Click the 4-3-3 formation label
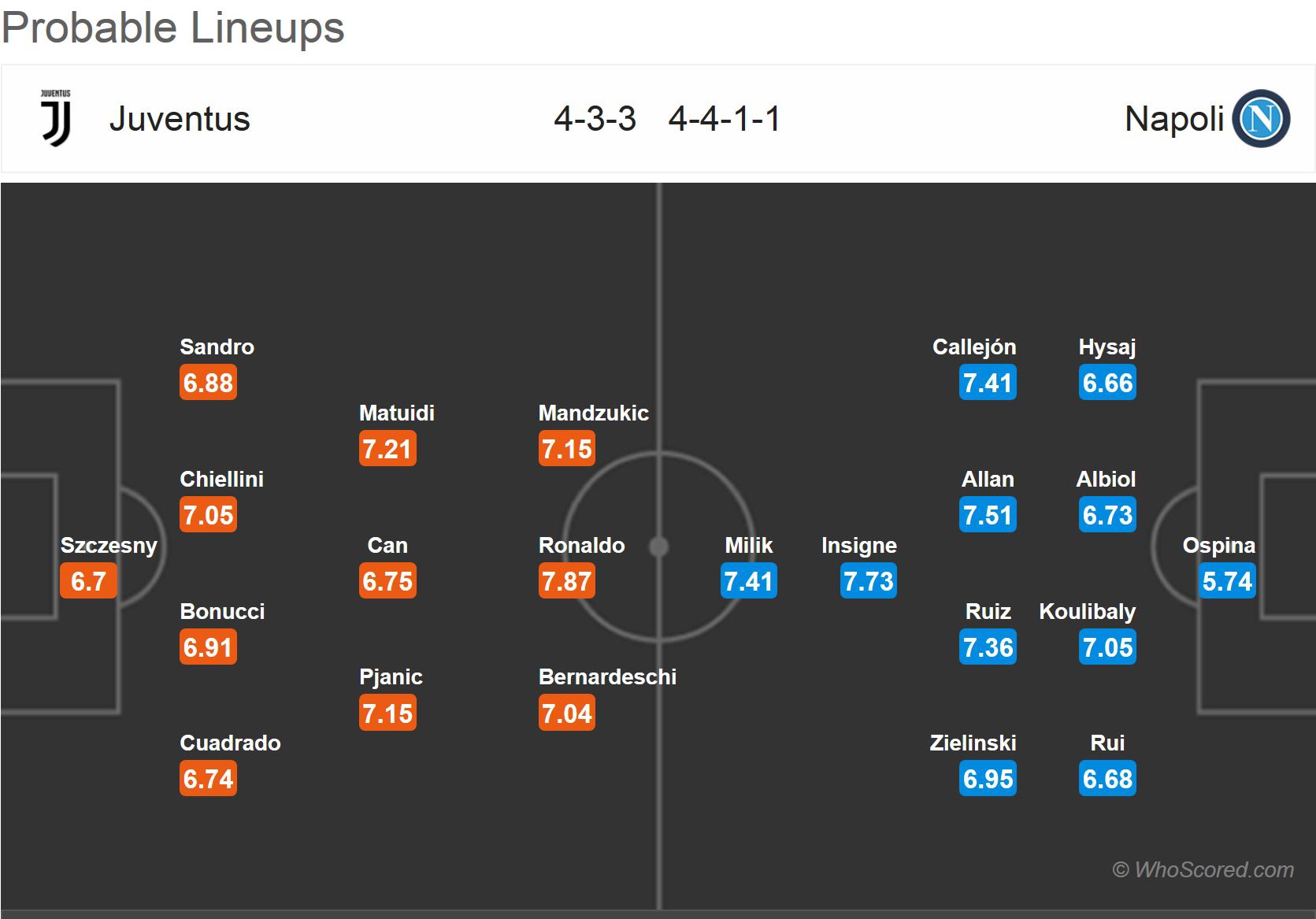The image size is (1316, 919). (x=595, y=119)
